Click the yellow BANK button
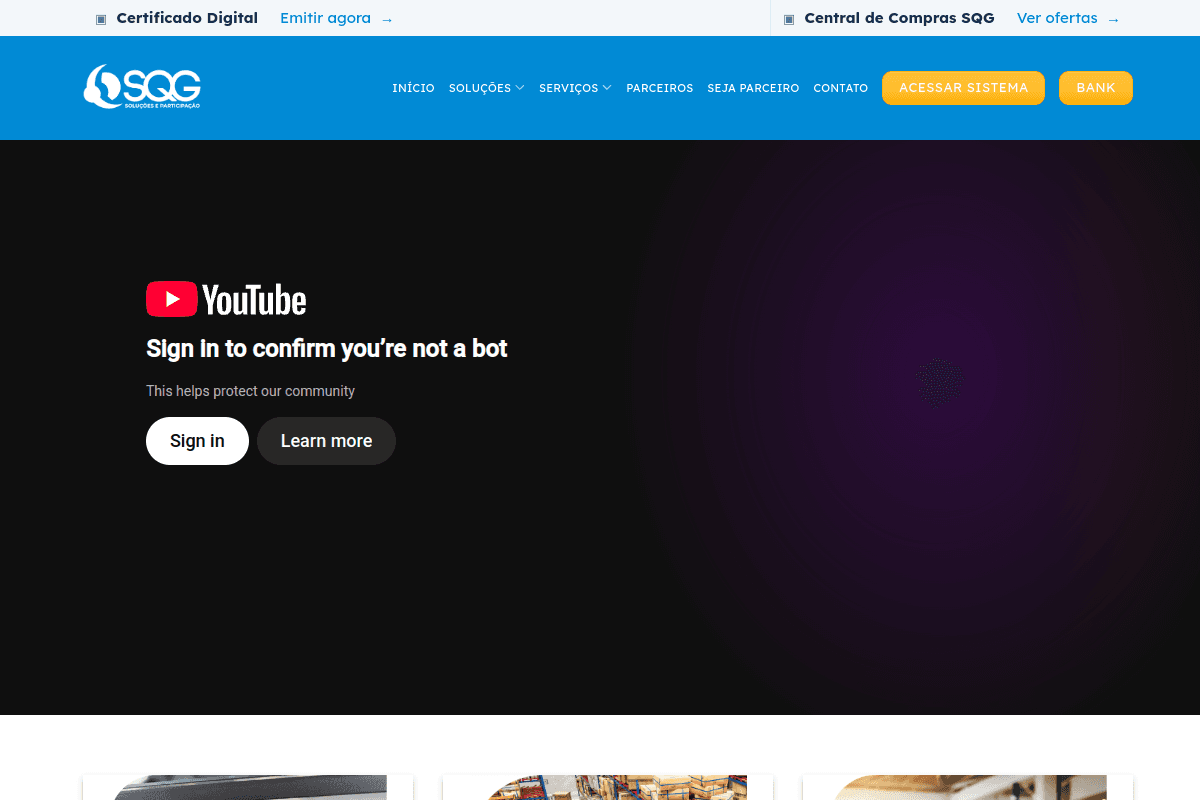 pos(1096,88)
